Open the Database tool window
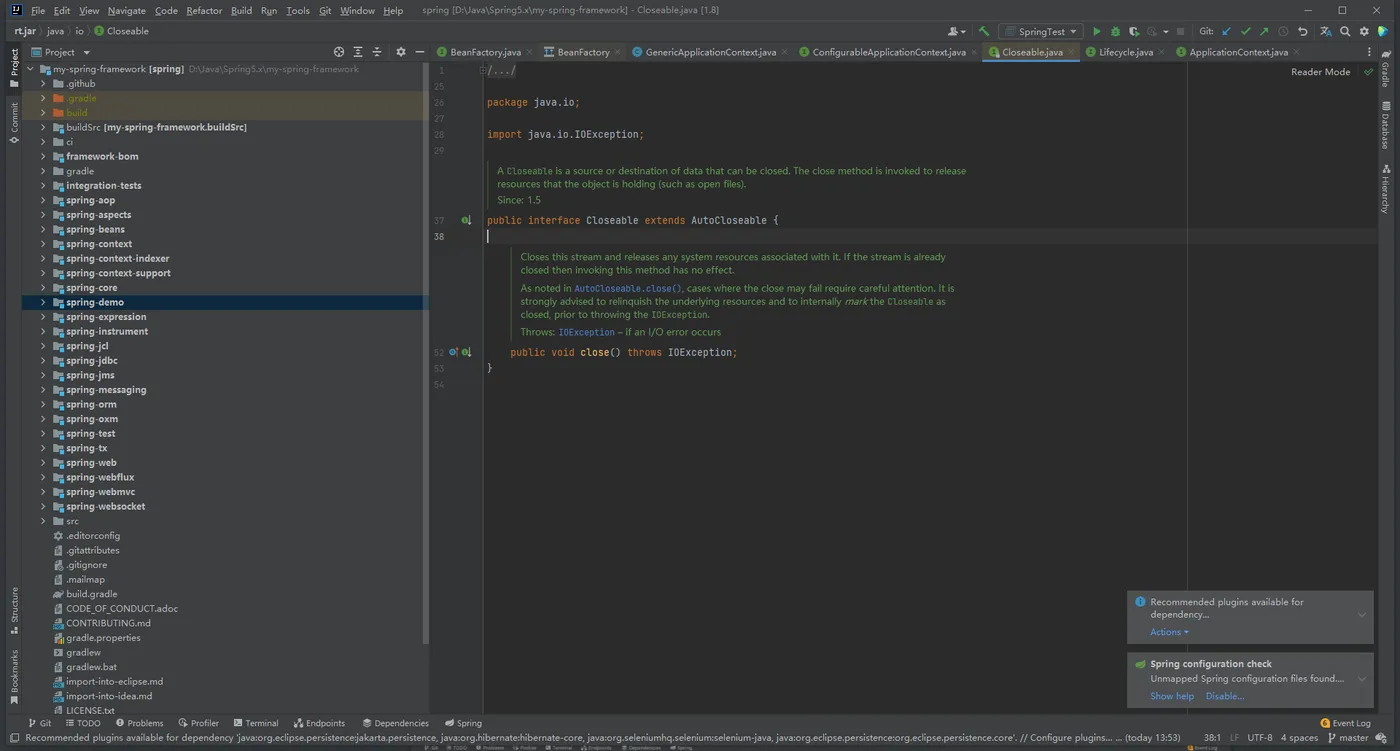This screenshot has height=751, width=1400. point(1386,125)
